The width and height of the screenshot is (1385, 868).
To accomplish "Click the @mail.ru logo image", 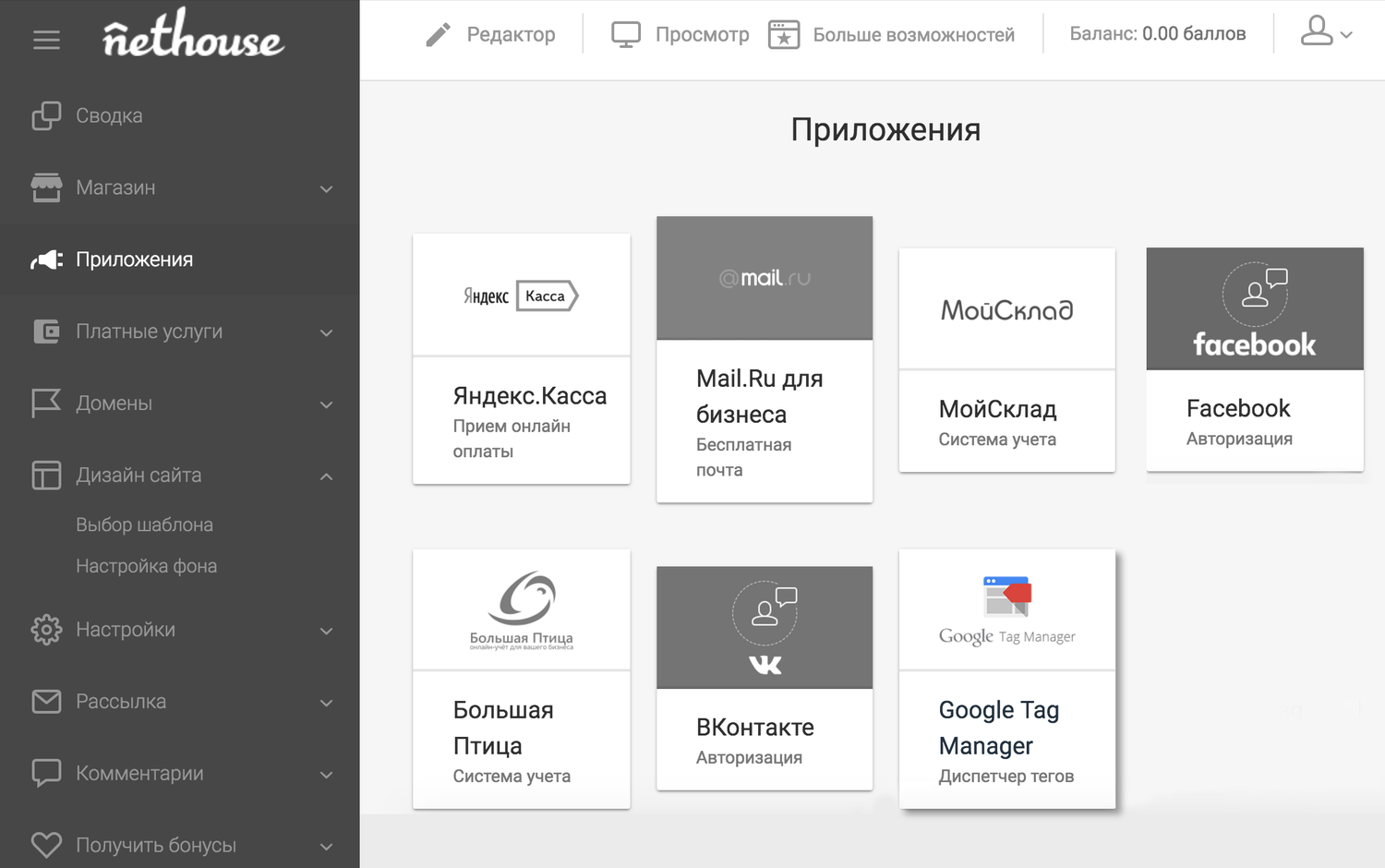I will pyautogui.click(x=765, y=278).
